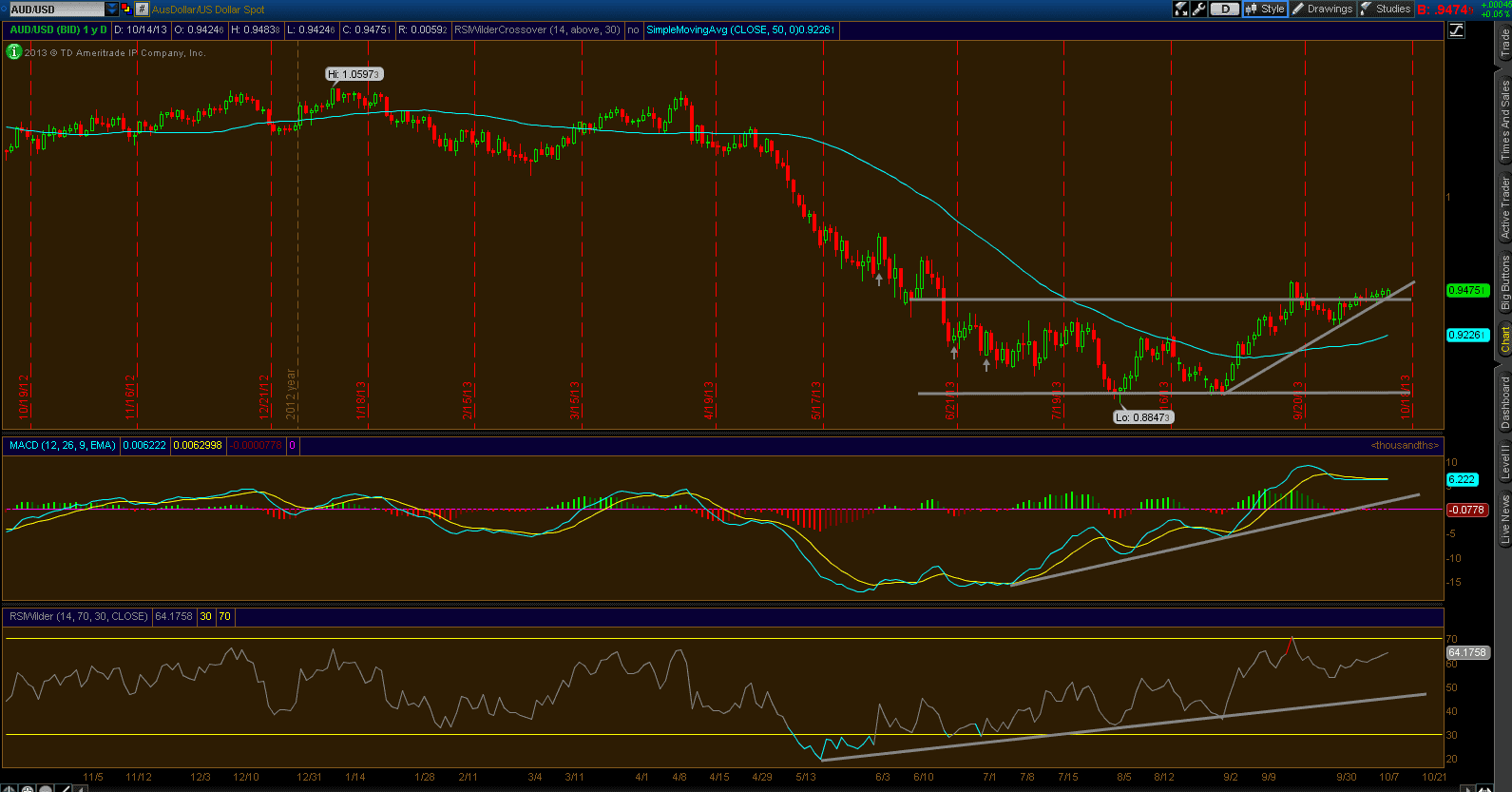Click the 0.9475 current price axis bubble

click(x=1465, y=290)
